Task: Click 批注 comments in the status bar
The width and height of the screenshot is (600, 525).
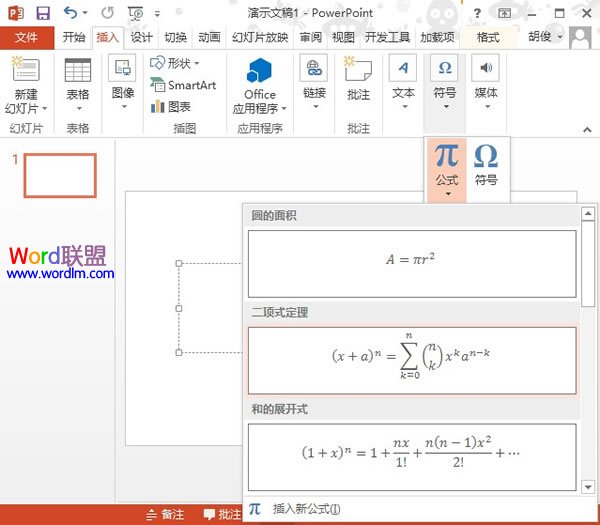Action: point(222,515)
